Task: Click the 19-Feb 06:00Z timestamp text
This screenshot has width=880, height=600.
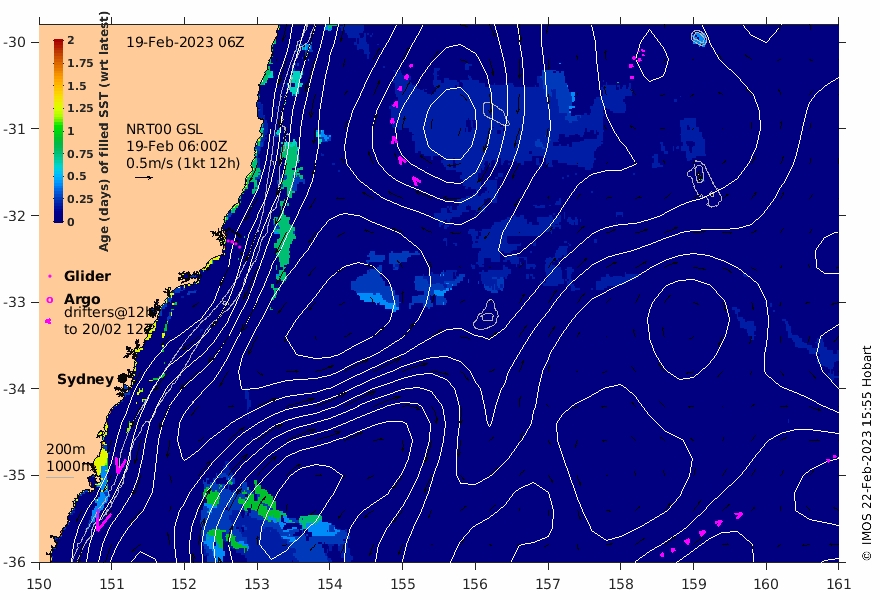Action: tap(177, 146)
